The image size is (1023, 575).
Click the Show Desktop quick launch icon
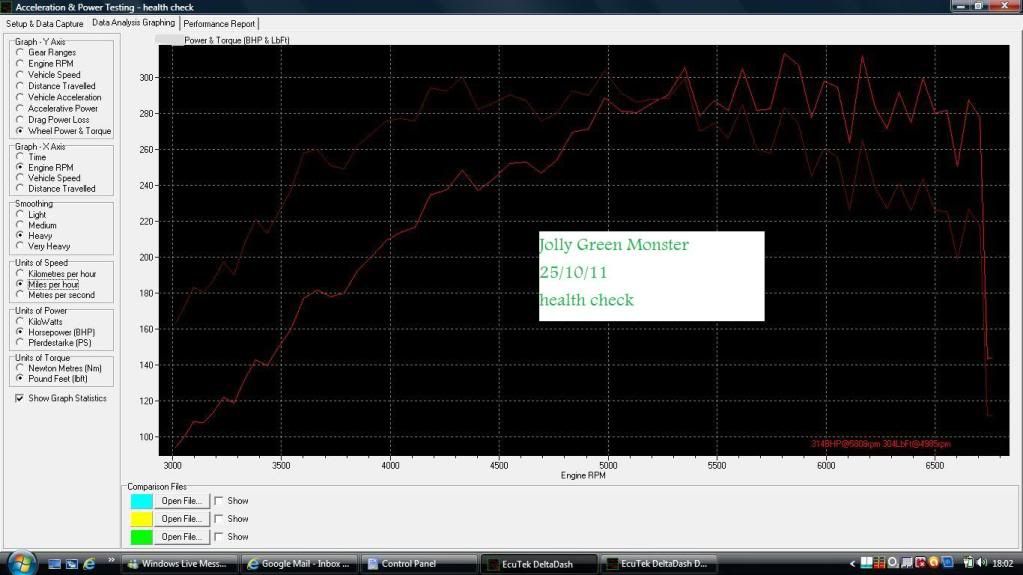(x=54, y=564)
